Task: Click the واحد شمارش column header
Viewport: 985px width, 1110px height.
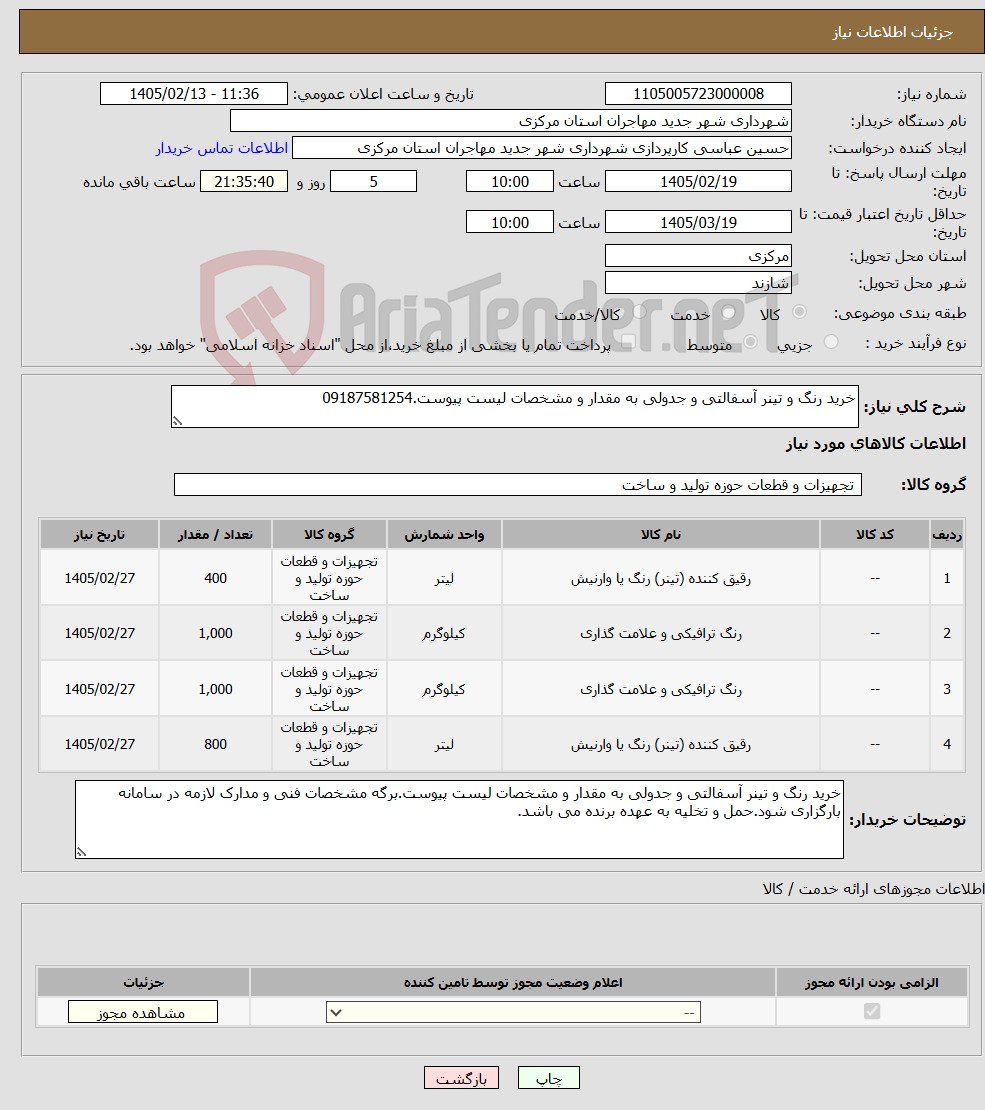Action: 444,534
